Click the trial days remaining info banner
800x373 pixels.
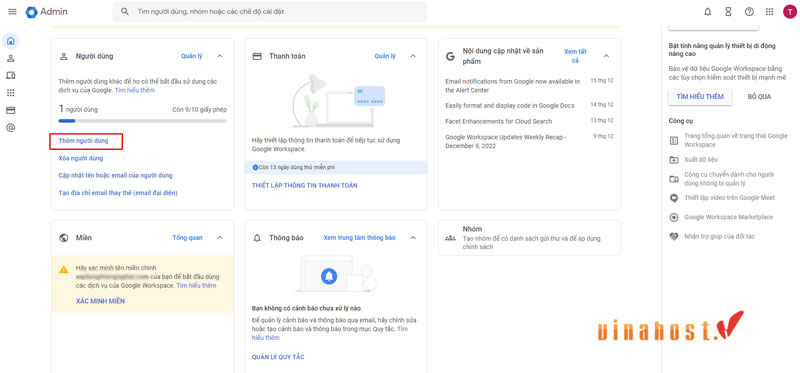click(336, 167)
